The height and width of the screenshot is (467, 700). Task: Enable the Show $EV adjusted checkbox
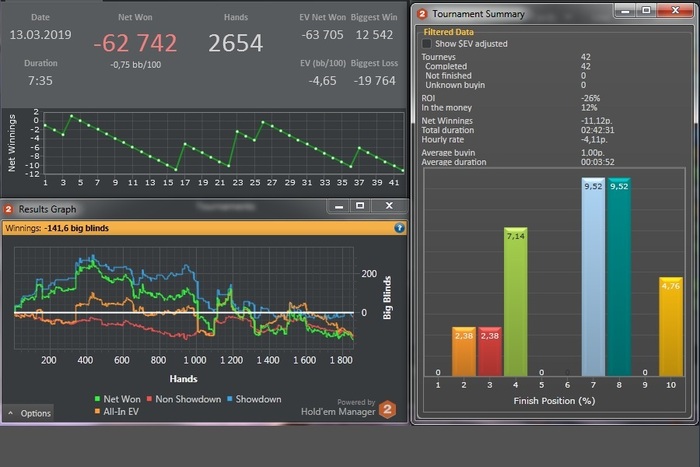pyautogui.click(x=427, y=44)
